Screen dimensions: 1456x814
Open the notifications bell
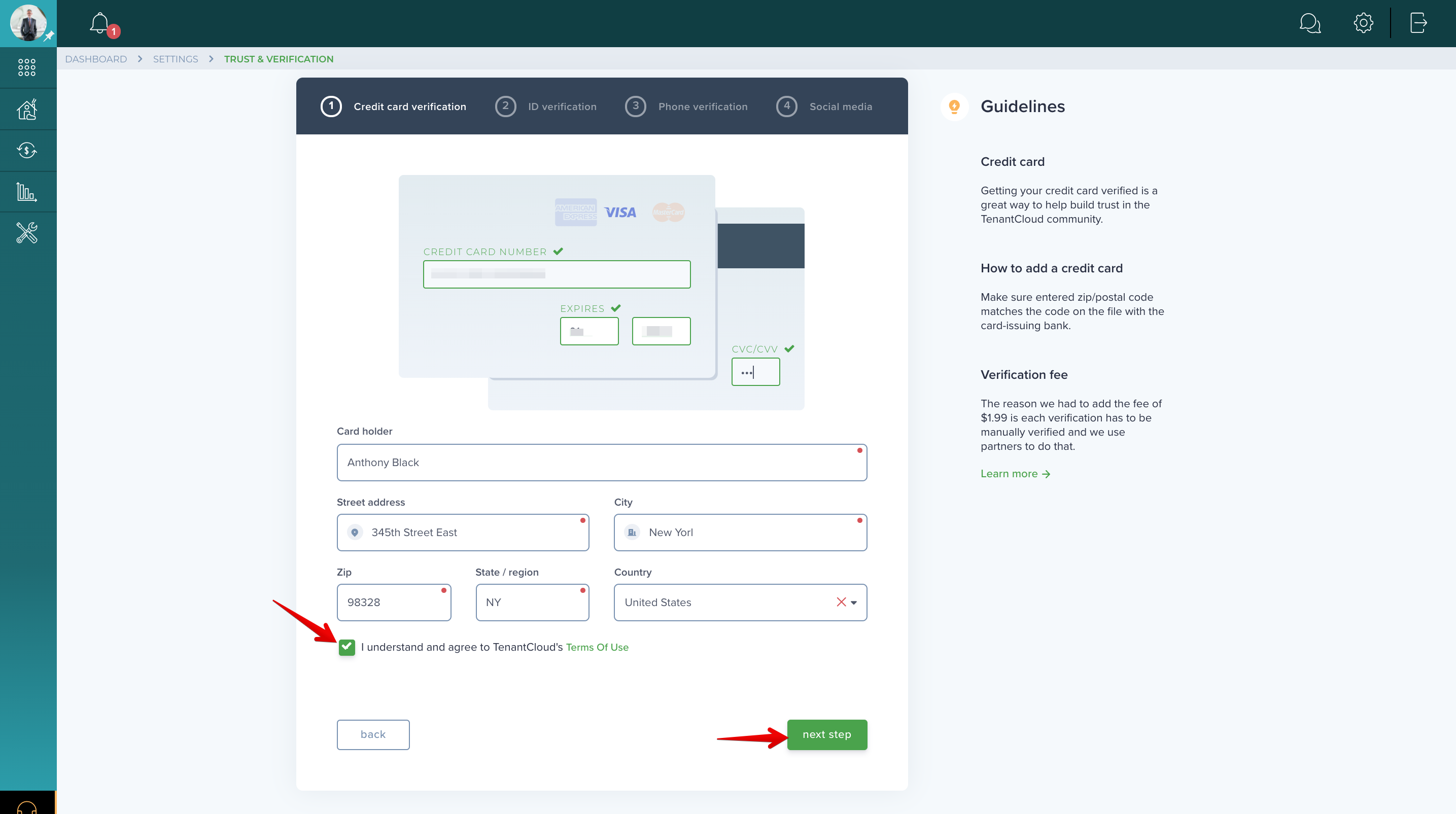click(x=99, y=24)
